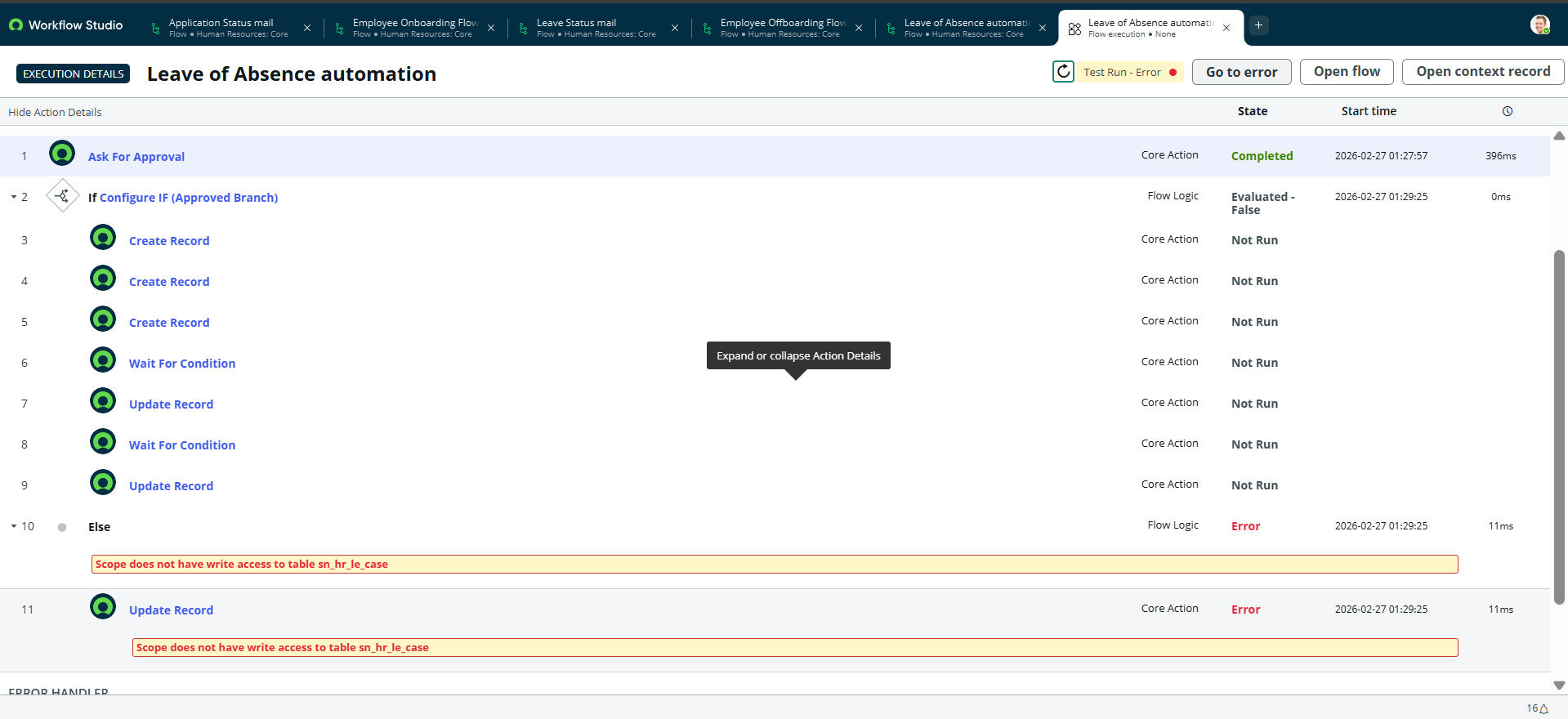Open a new tab with the plus icon
Viewport: 1568px width, 719px height.
point(1259,25)
